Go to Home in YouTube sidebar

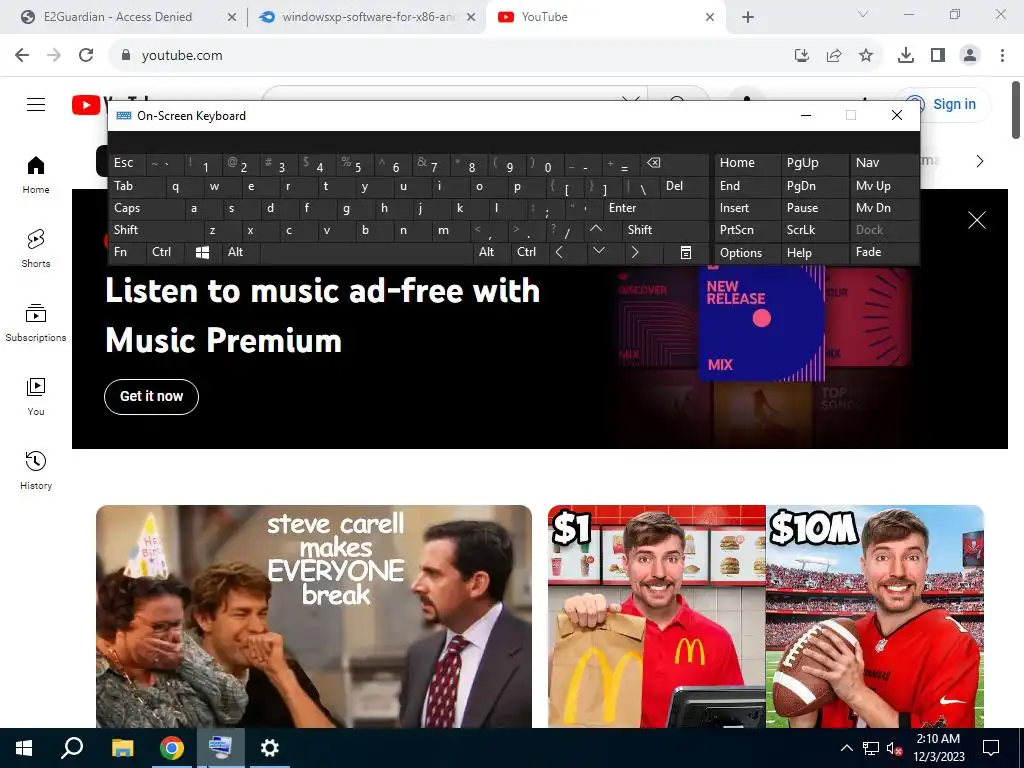[36, 175]
